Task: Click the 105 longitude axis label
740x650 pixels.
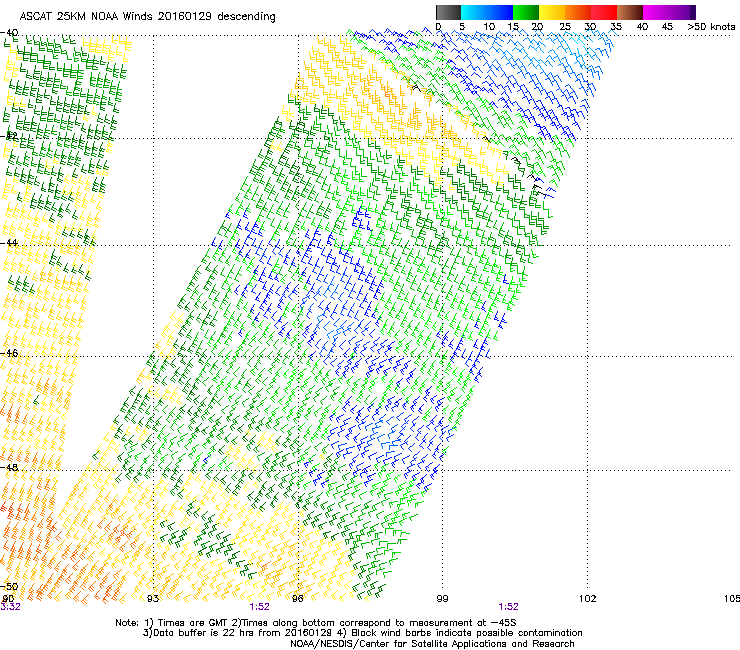Action: pos(732,599)
